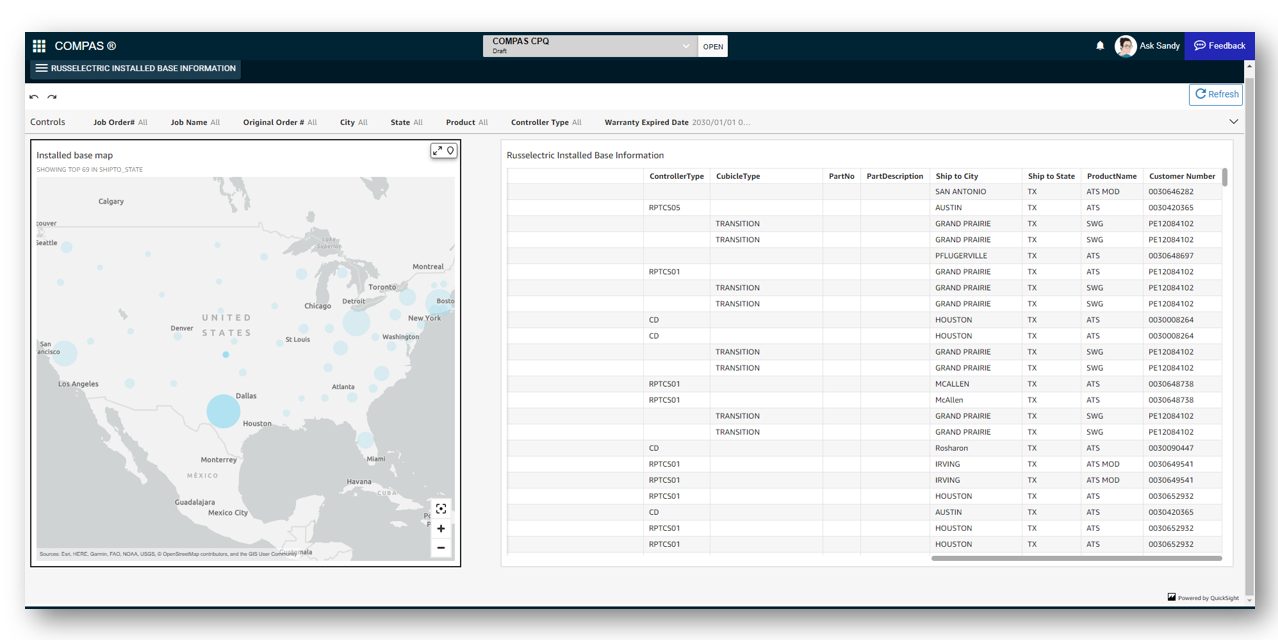Image resolution: width=1278 pixels, height=640 pixels.
Task: Click the notification bell icon
Action: coord(1100,46)
